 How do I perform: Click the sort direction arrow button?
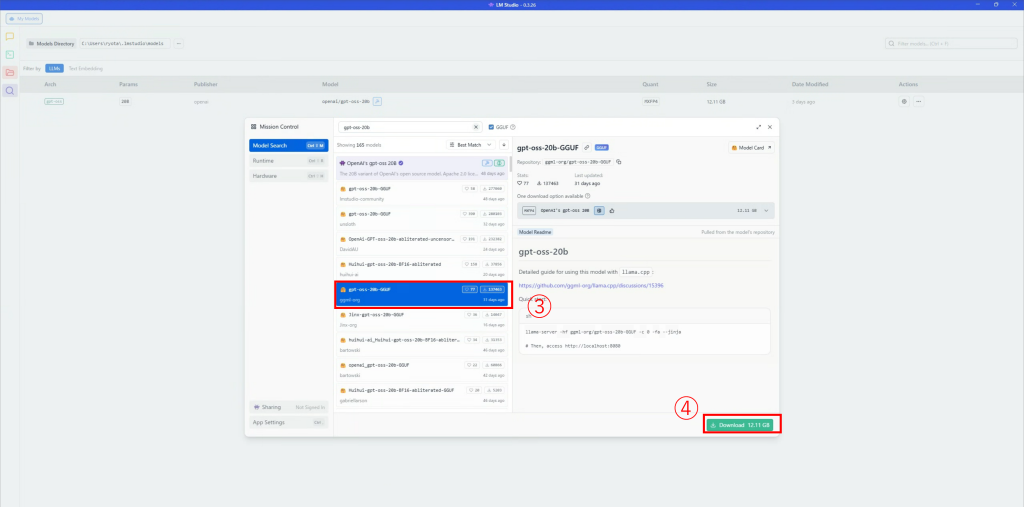tap(504, 145)
